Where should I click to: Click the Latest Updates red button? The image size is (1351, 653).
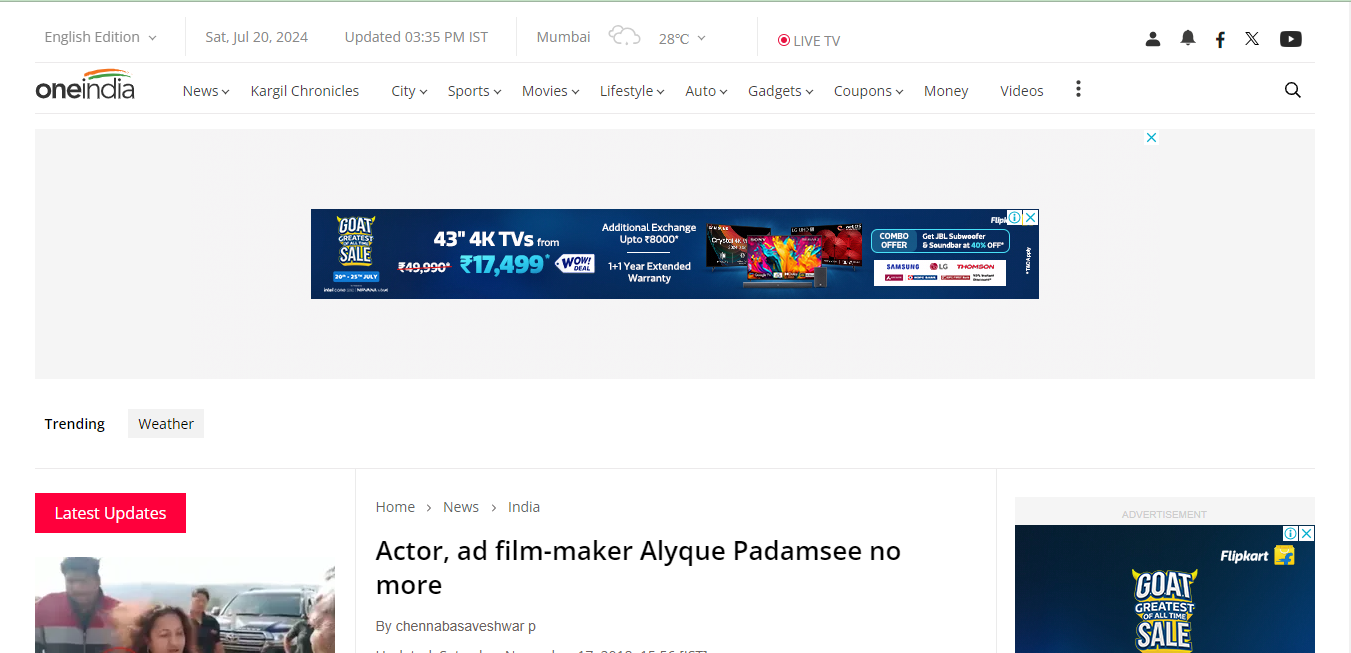pyautogui.click(x=110, y=513)
